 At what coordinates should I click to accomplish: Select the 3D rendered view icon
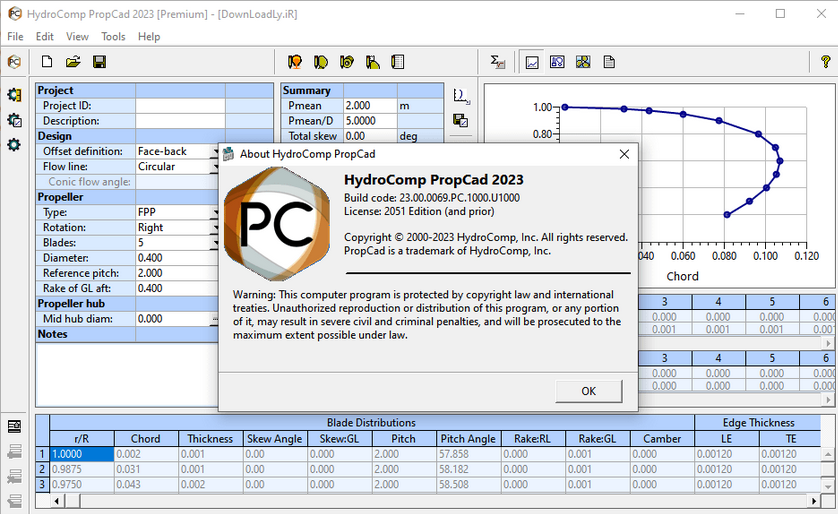pos(583,62)
